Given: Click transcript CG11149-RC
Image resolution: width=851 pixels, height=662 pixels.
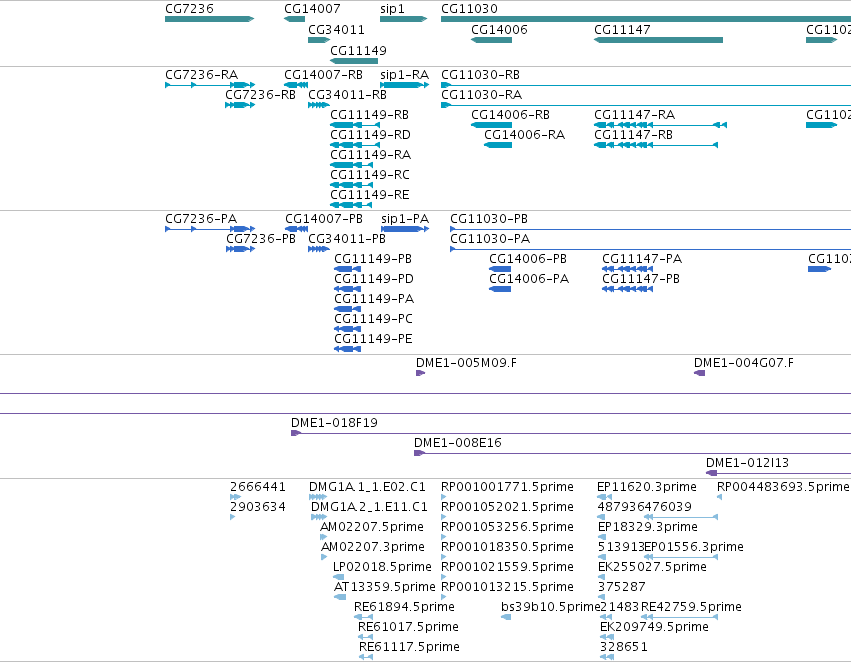Looking at the screenshot, I should tap(352, 185).
